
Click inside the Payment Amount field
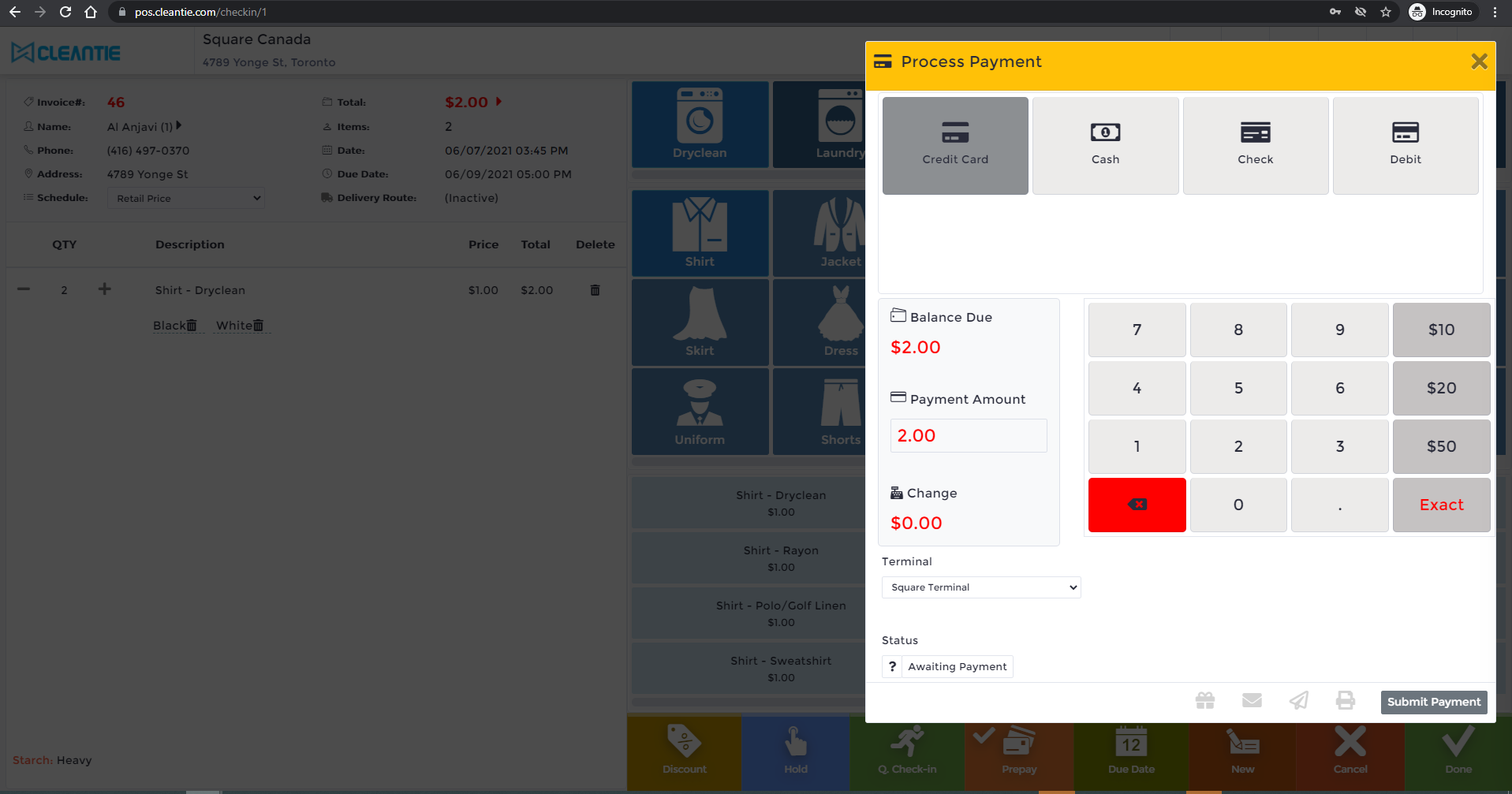(968, 435)
